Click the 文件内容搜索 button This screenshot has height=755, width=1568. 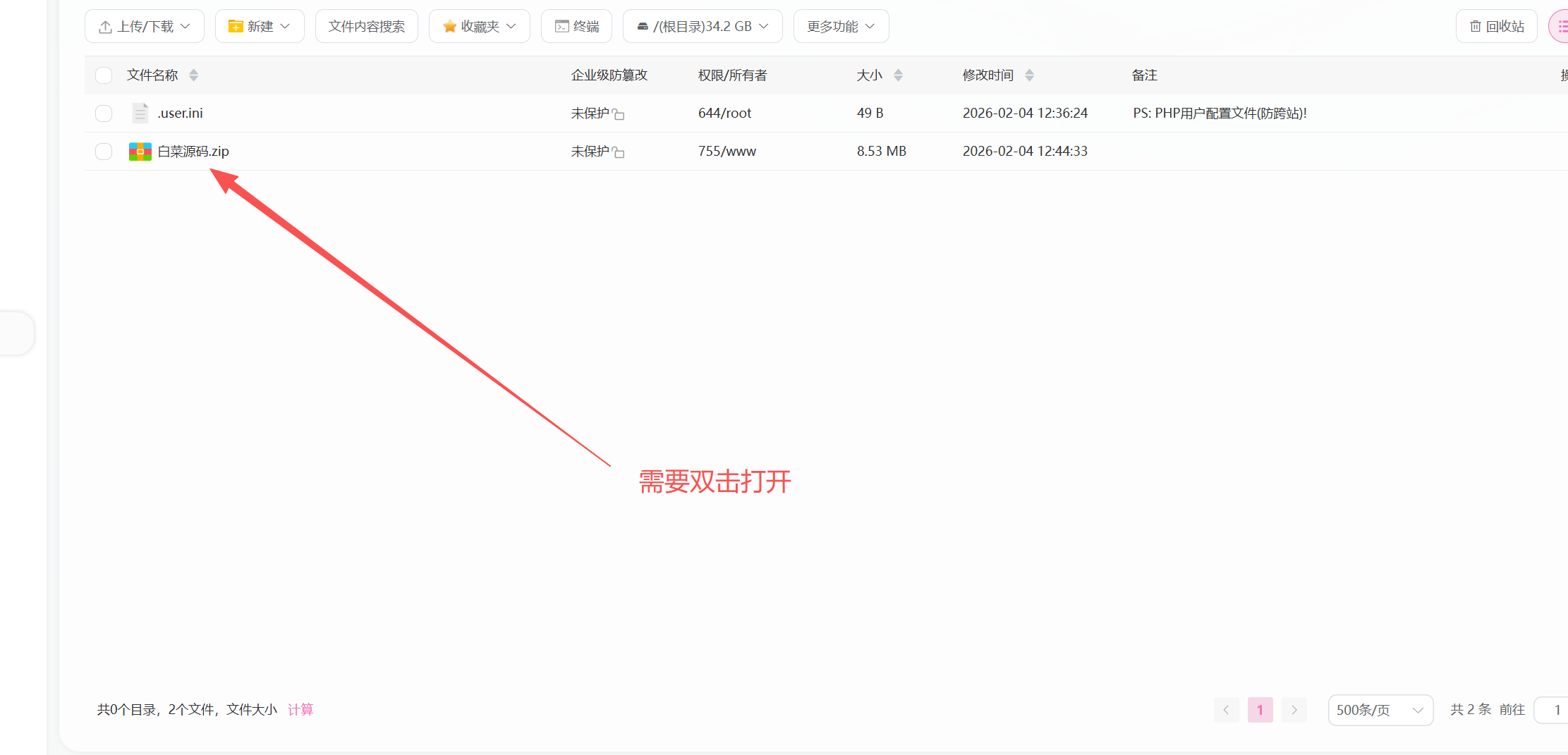pos(366,27)
